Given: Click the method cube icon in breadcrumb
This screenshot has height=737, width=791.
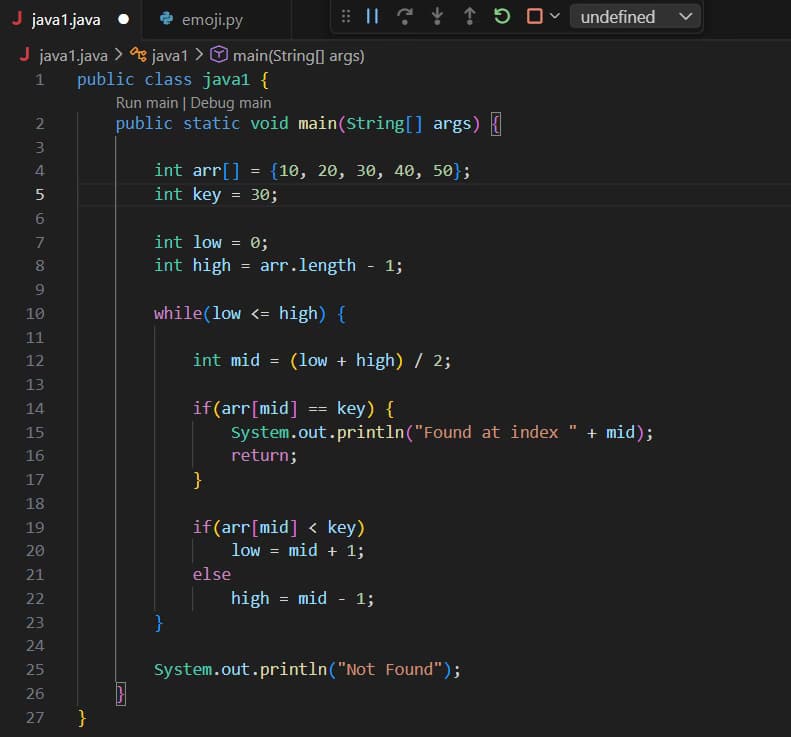Looking at the screenshot, I should (x=219, y=54).
